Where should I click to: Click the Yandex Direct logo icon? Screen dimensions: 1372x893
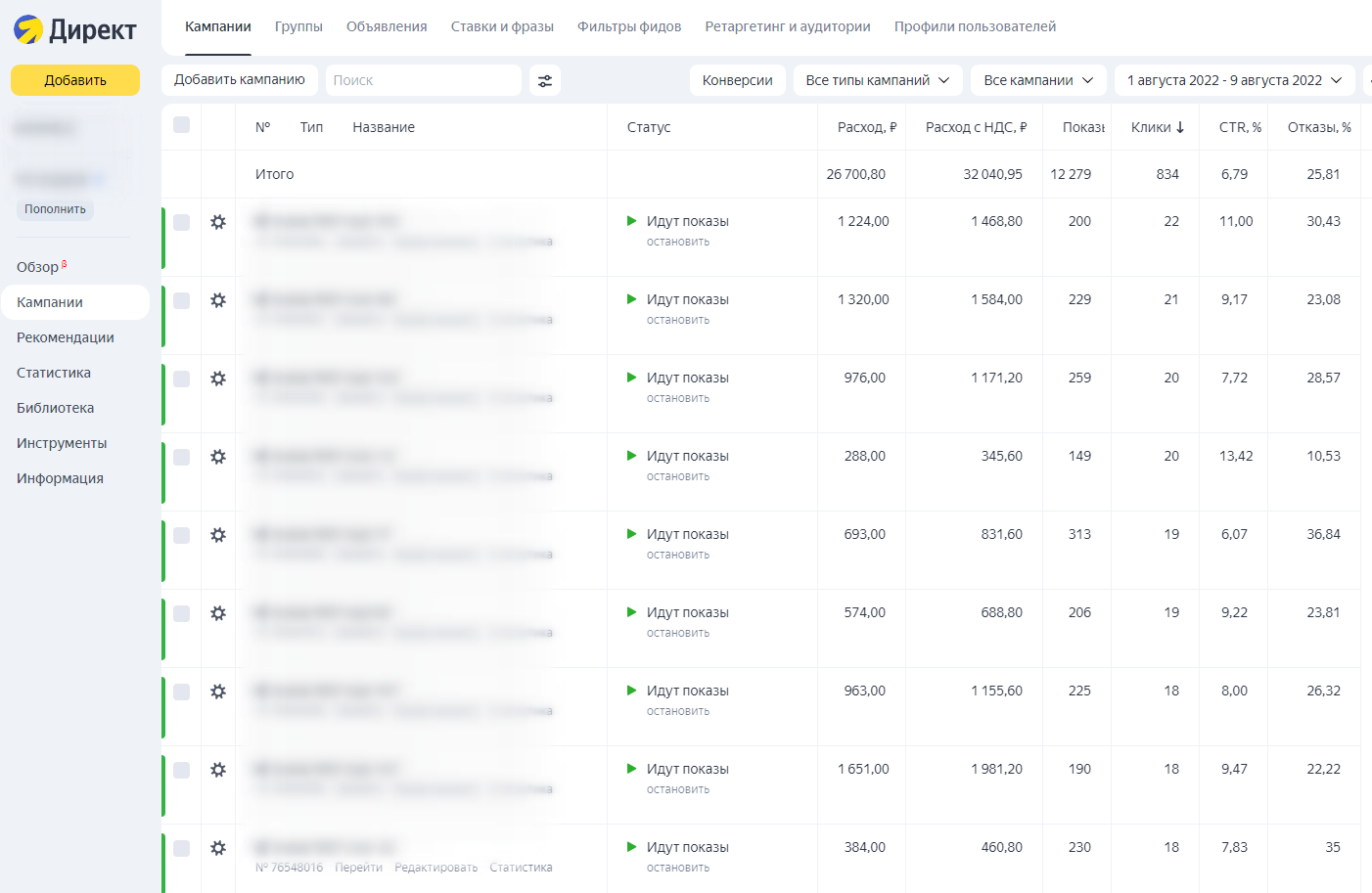[x=28, y=30]
